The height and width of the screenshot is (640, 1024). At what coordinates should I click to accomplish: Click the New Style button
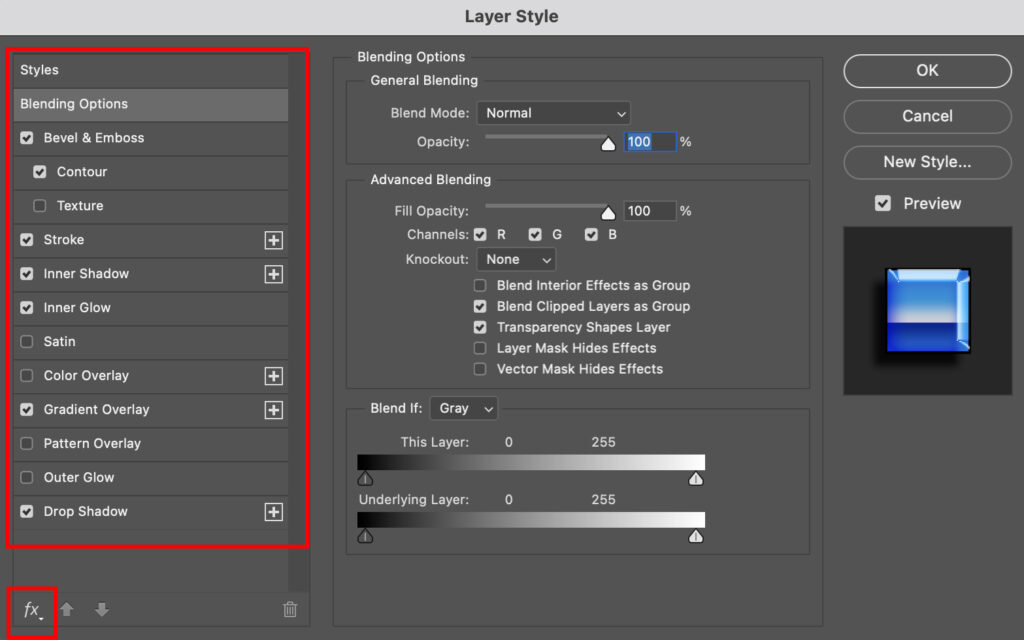(x=926, y=162)
